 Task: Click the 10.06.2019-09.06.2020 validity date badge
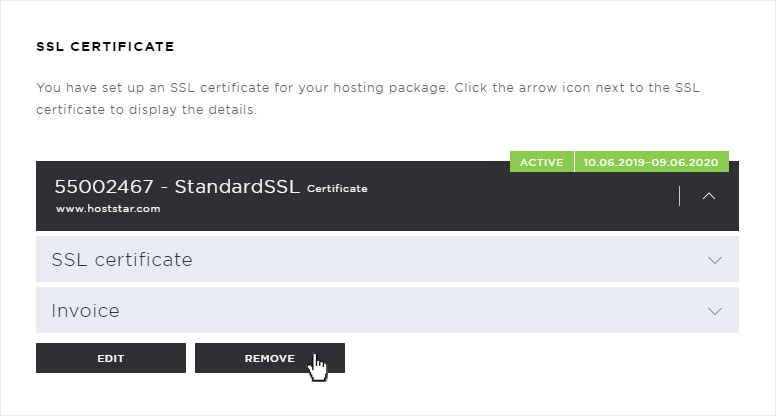coord(651,162)
